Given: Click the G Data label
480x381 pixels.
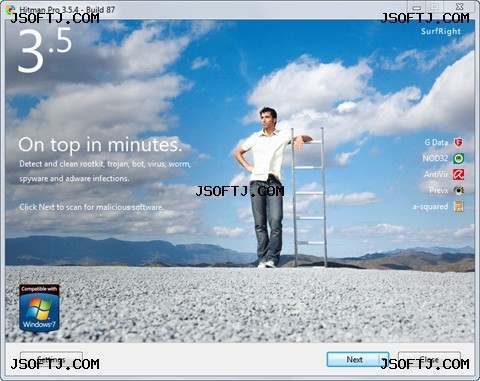Looking at the screenshot, I should pyautogui.click(x=436, y=142).
